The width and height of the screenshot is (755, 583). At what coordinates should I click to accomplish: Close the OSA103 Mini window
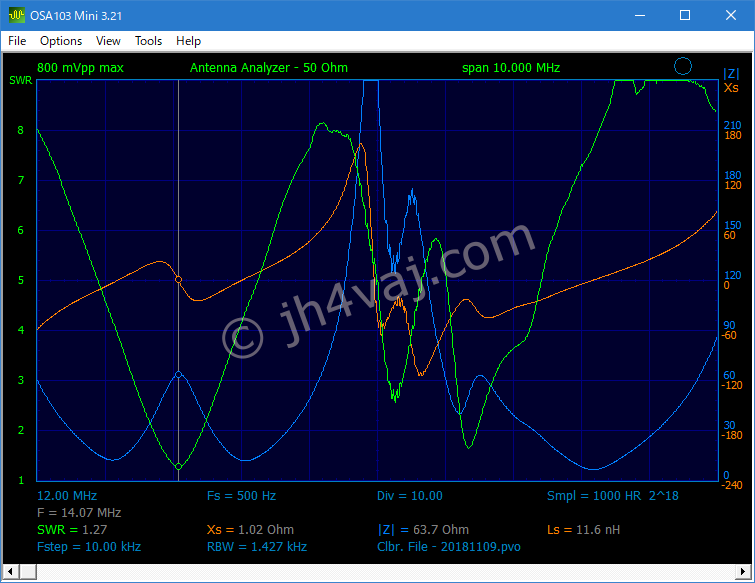(730, 15)
